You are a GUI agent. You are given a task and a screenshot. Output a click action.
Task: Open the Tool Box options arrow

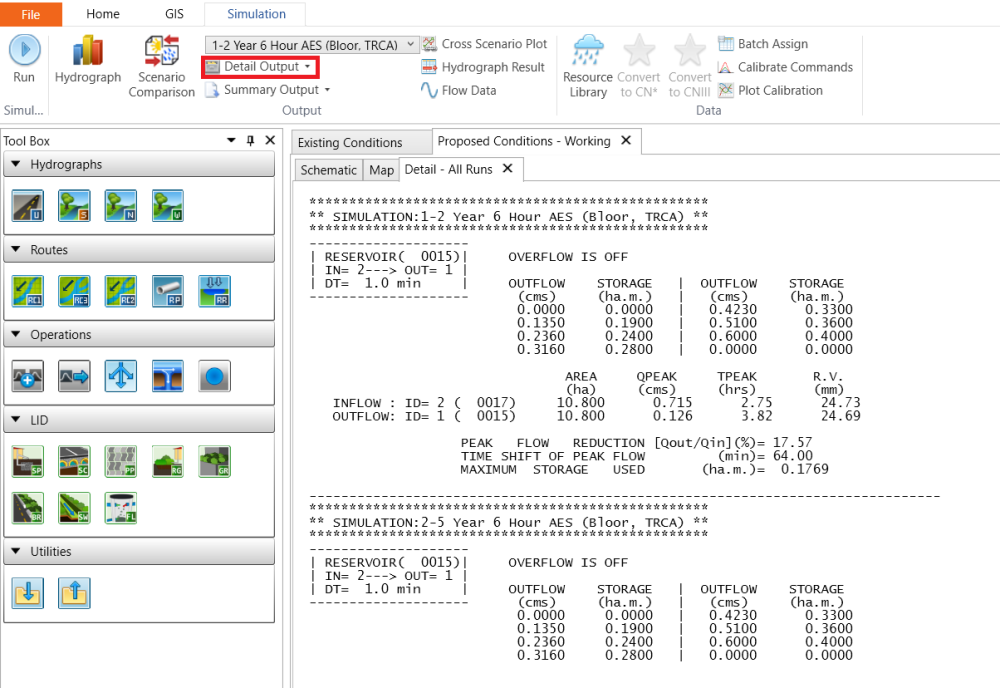(232, 140)
